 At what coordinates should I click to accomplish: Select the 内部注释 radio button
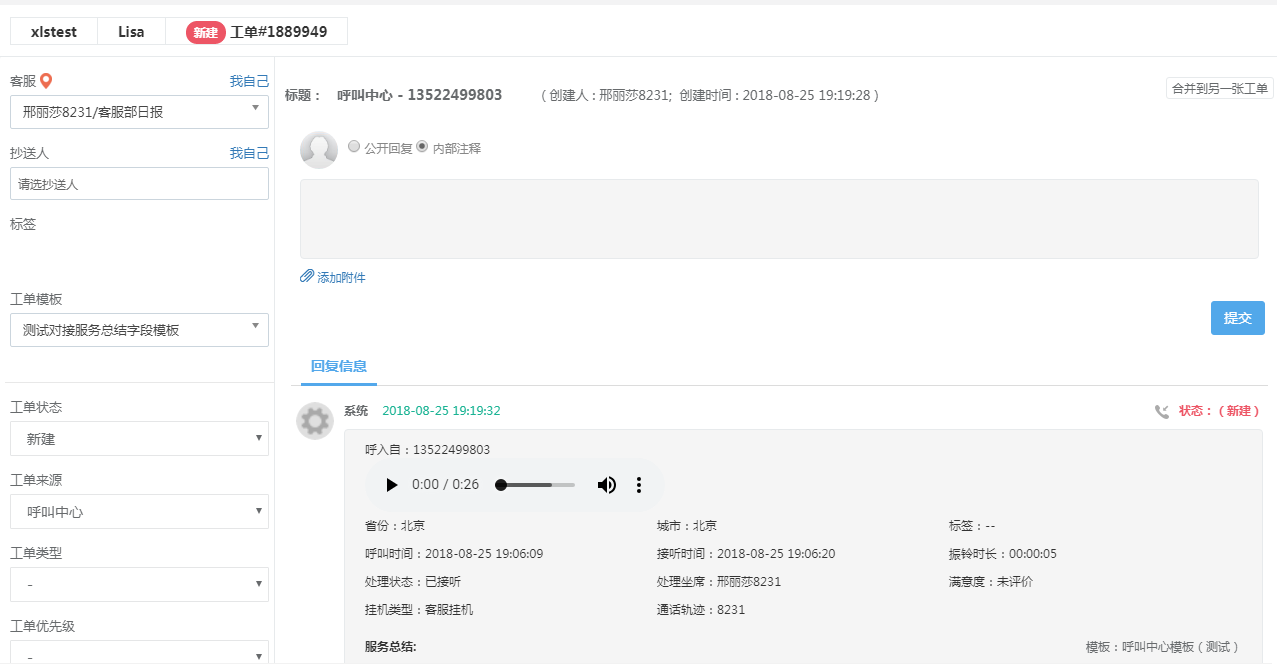coord(422,146)
